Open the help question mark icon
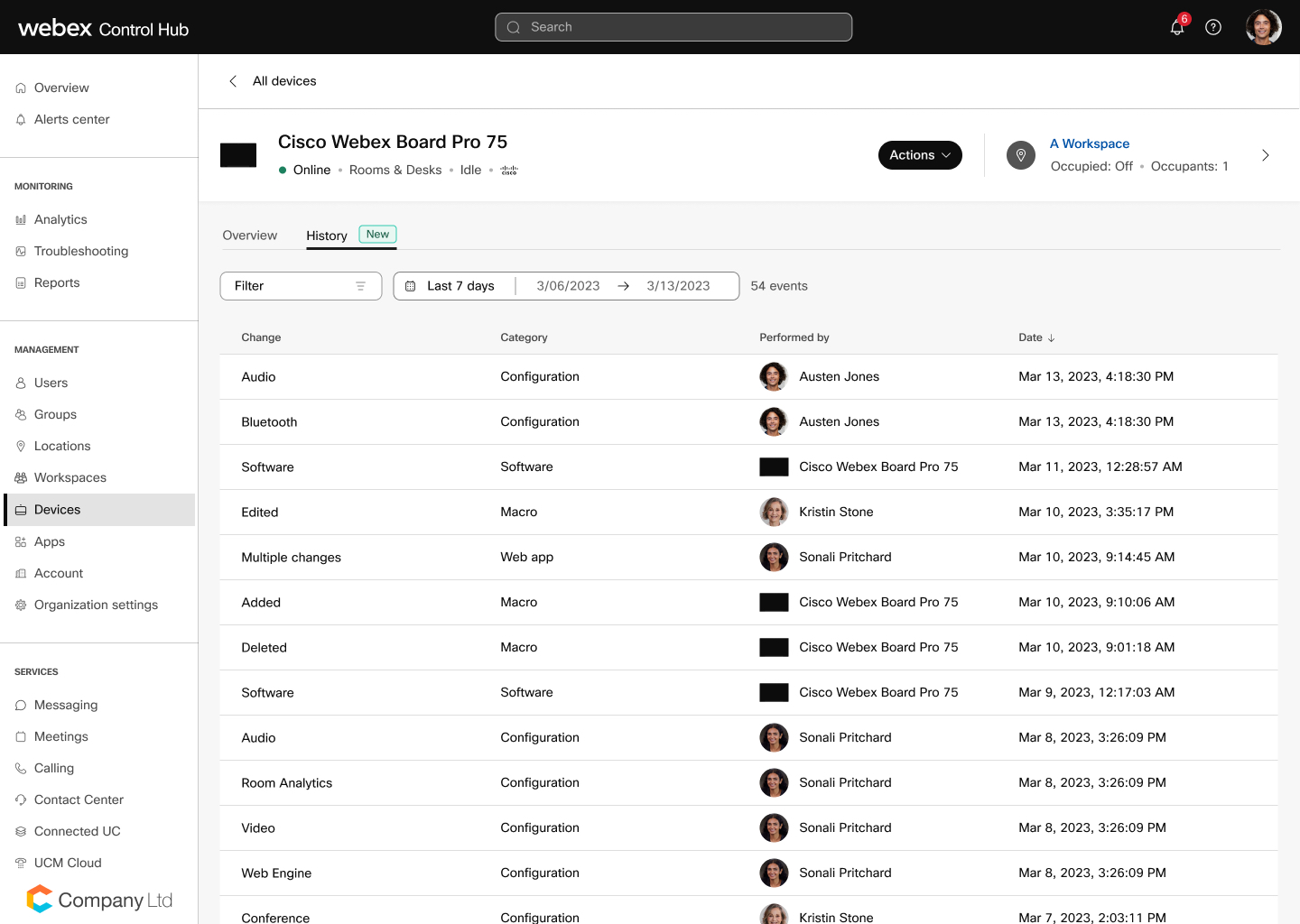 tap(1213, 27)
